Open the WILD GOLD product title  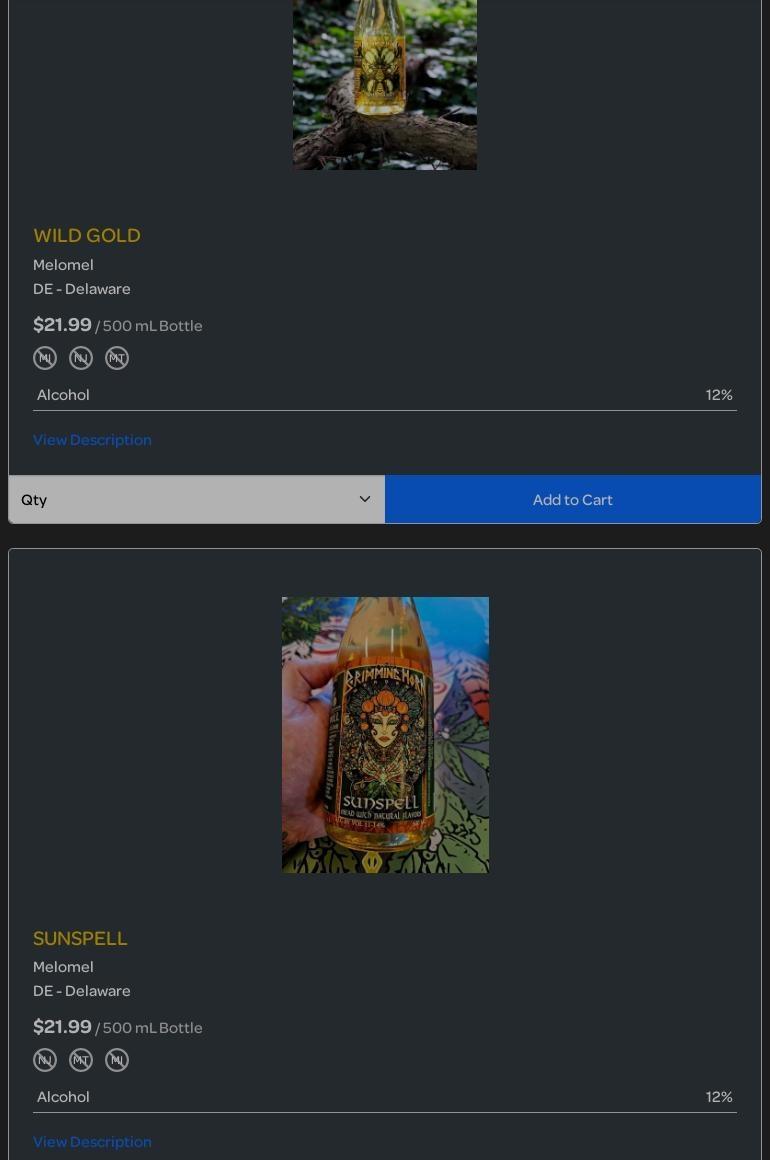pyautogui.click(x=87, y=235)
